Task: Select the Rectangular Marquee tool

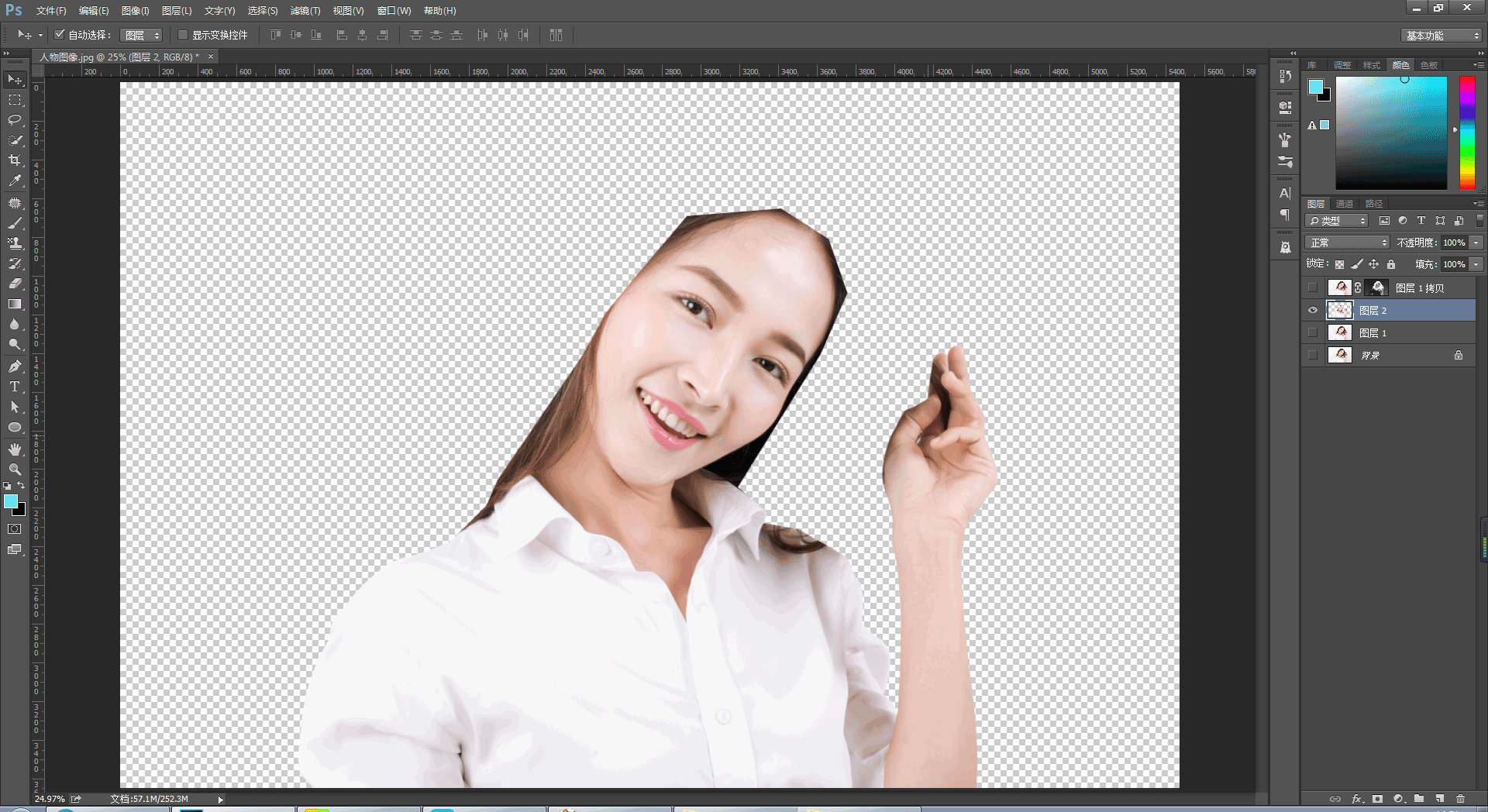Action: (15, 100)
